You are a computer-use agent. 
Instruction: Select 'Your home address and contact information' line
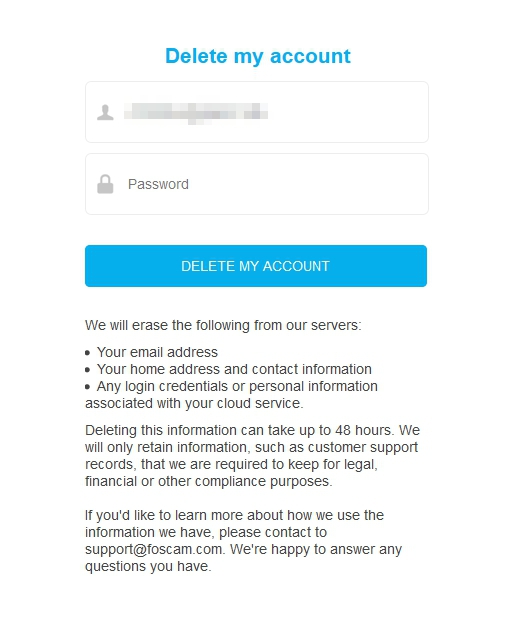(234, 369)
